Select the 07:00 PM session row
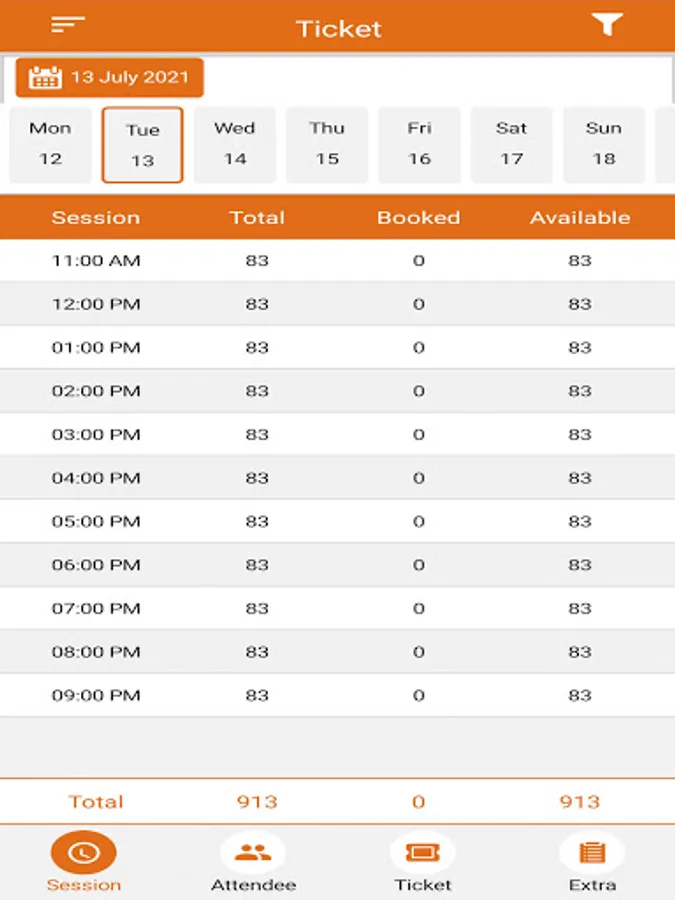The image size is (675, 900). pos(338,608)
